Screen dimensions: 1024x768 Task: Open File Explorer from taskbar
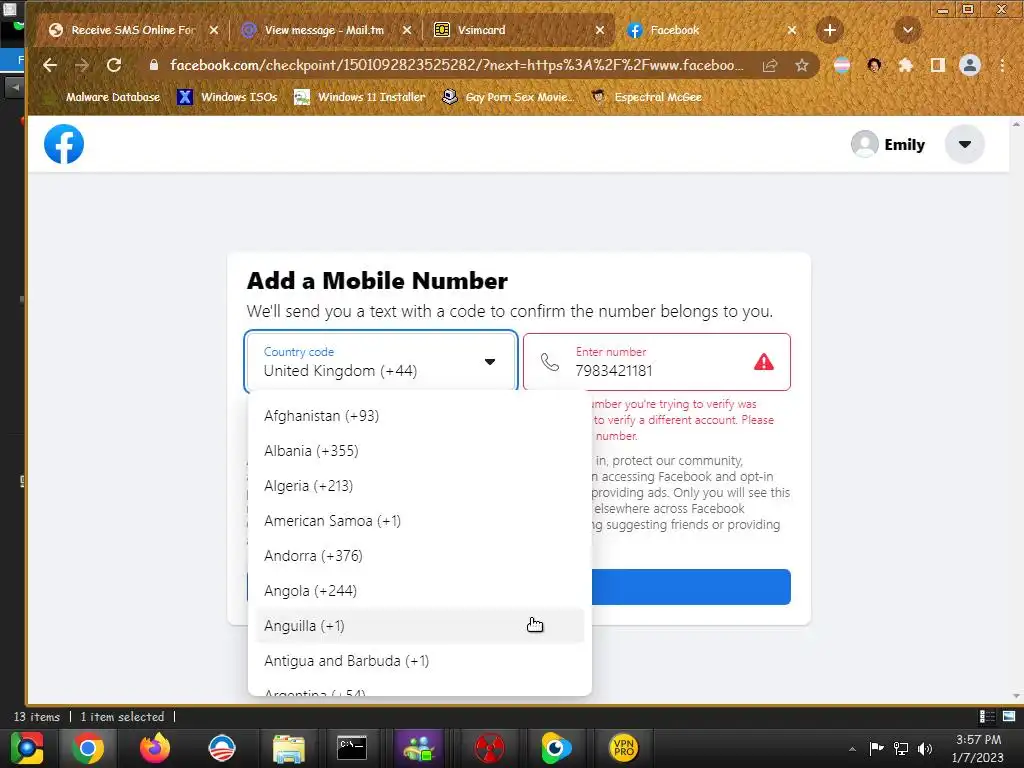[x=289, y=748]
